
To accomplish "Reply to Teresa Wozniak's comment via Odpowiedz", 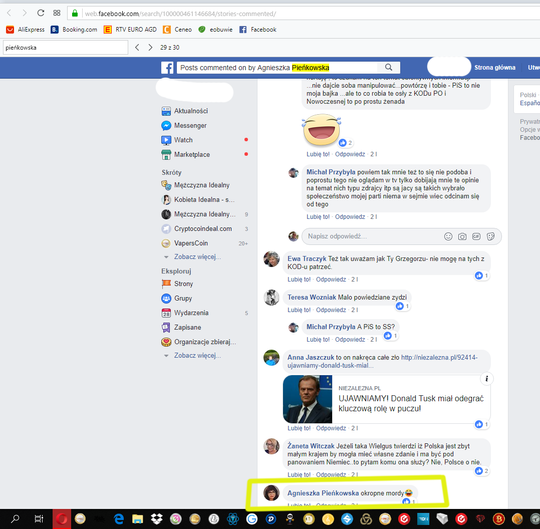I will pos(331,310).
